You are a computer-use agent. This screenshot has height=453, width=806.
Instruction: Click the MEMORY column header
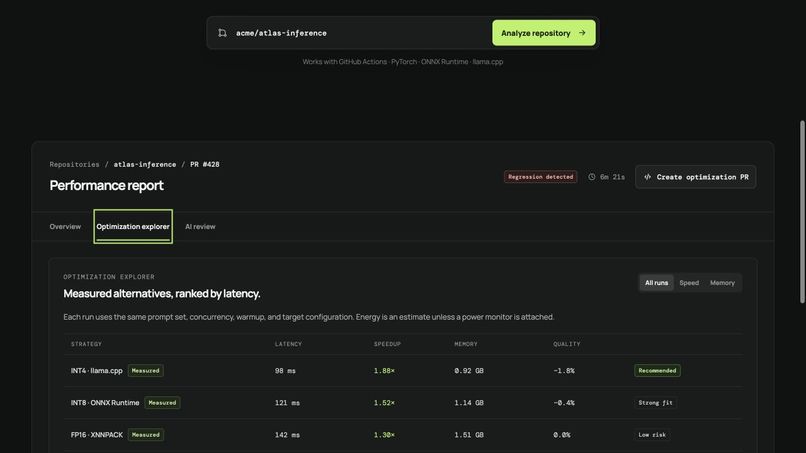pyautogui.click(x=466, y=344)
